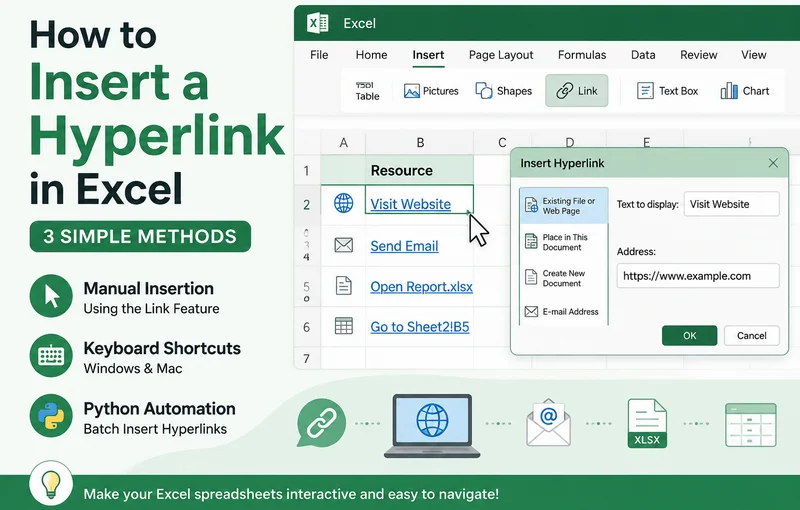Confirm hyperlink with OK button
The image size is (800, 510).
(689, 336)
